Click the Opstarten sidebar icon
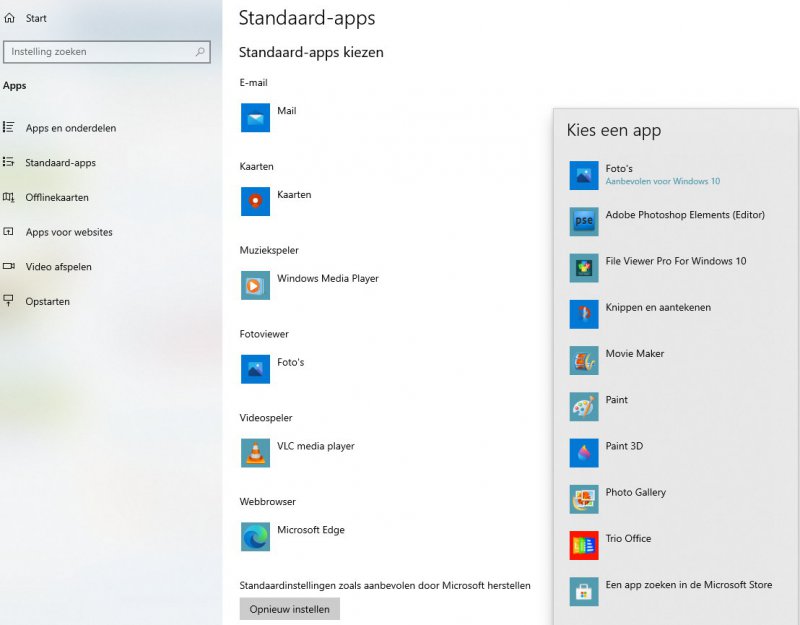800x625 pixels. coord(8,301)
